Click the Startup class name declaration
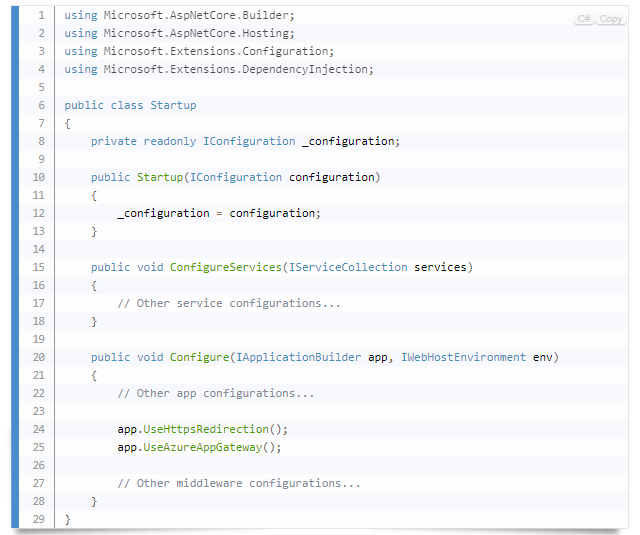640x535 pixels. (173, 105)
